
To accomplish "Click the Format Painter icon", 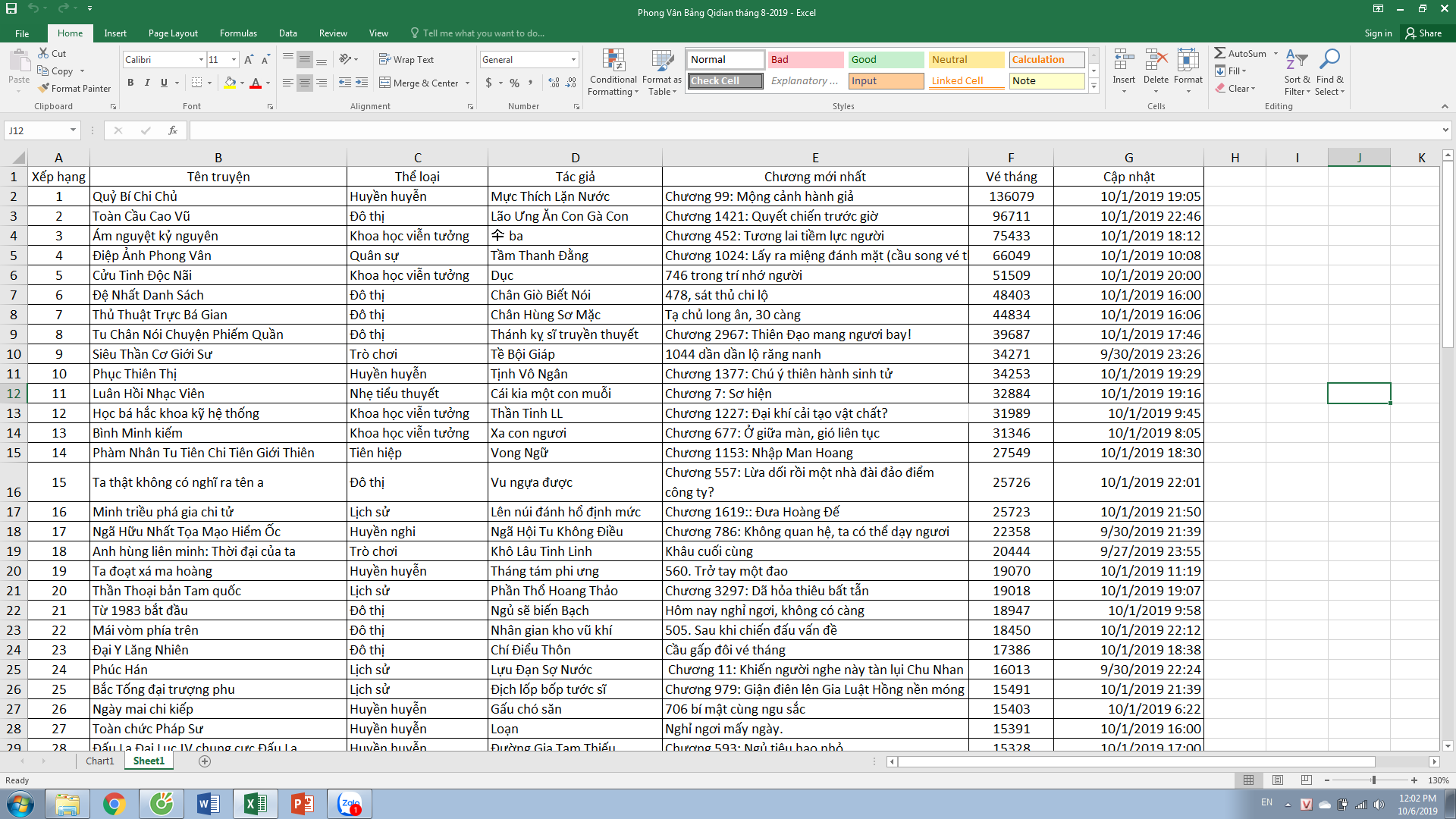I will pyautogui.click(x=44, y=89).
